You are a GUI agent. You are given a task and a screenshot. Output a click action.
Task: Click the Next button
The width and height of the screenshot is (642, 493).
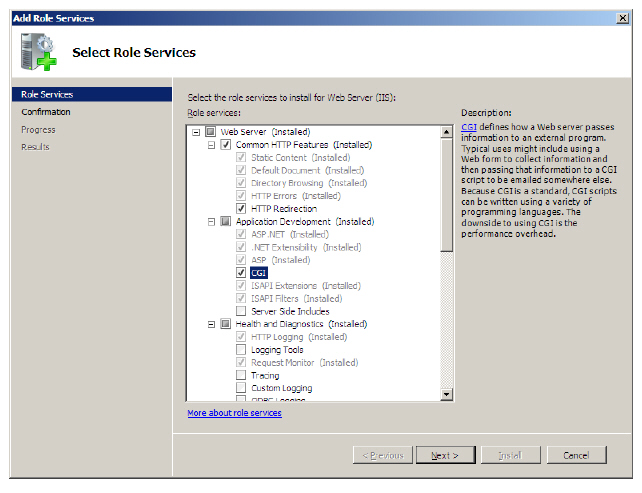point(444,455)
